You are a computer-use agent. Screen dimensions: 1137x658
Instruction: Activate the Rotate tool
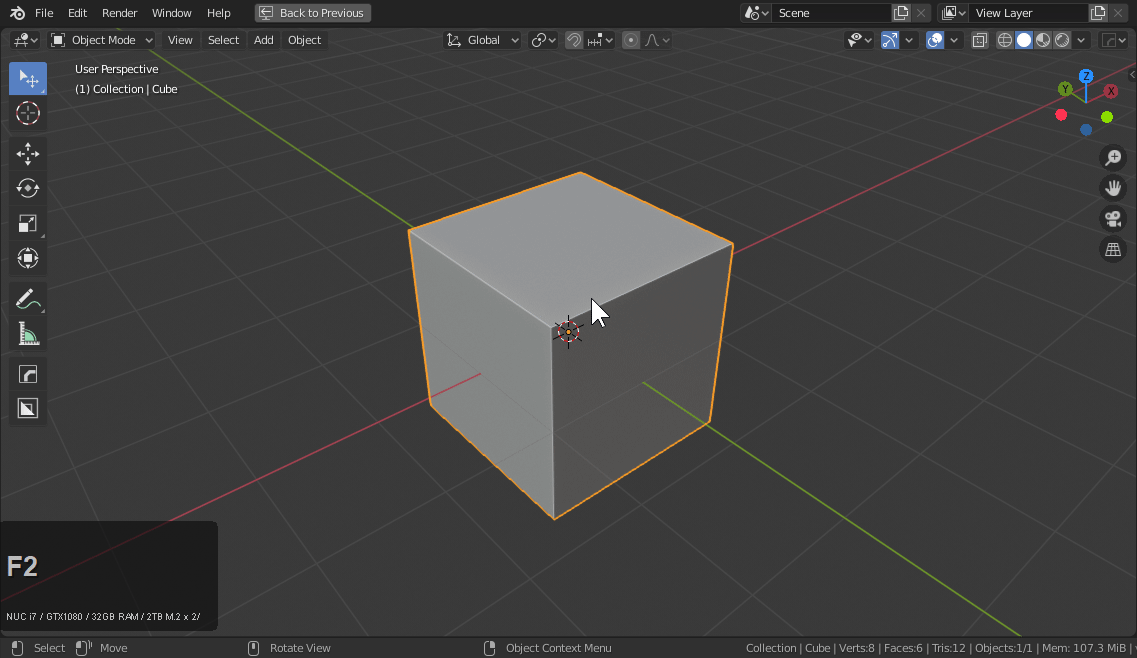(x=27, y=188)
